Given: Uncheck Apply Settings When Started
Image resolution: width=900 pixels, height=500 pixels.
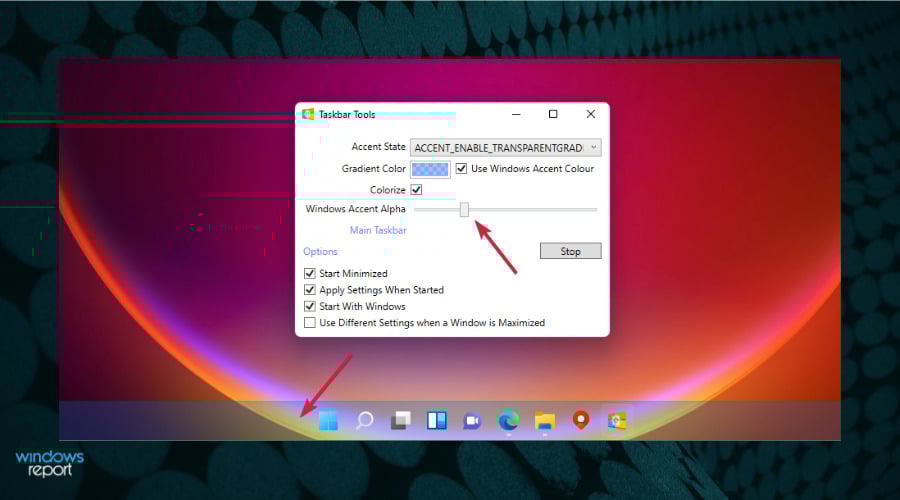Looking at the screenshot, I should point(310,290).
